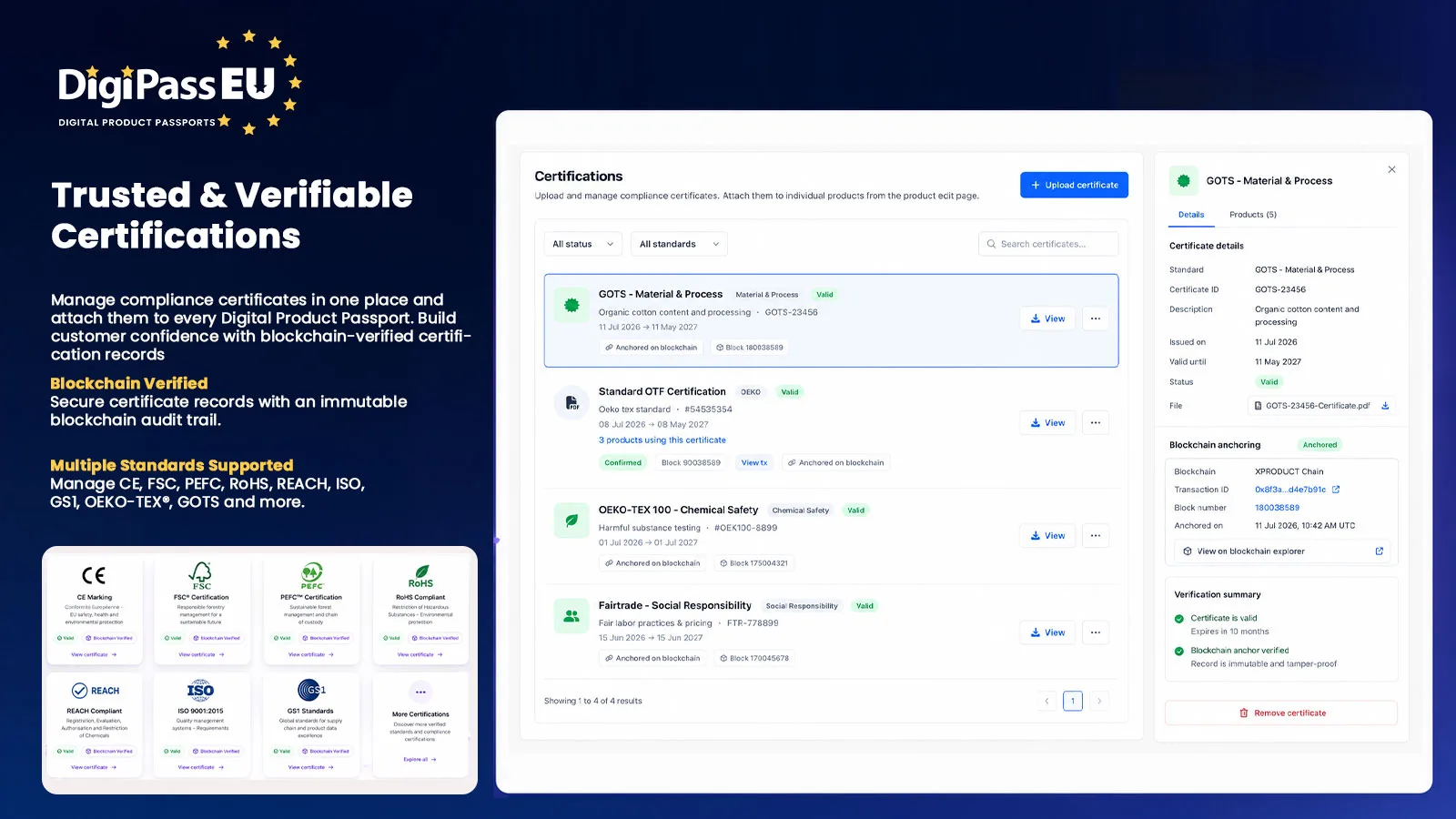Click block number 180038589 link
1456x819 pixels.
pyautogui.click(x=1278, y=508)
